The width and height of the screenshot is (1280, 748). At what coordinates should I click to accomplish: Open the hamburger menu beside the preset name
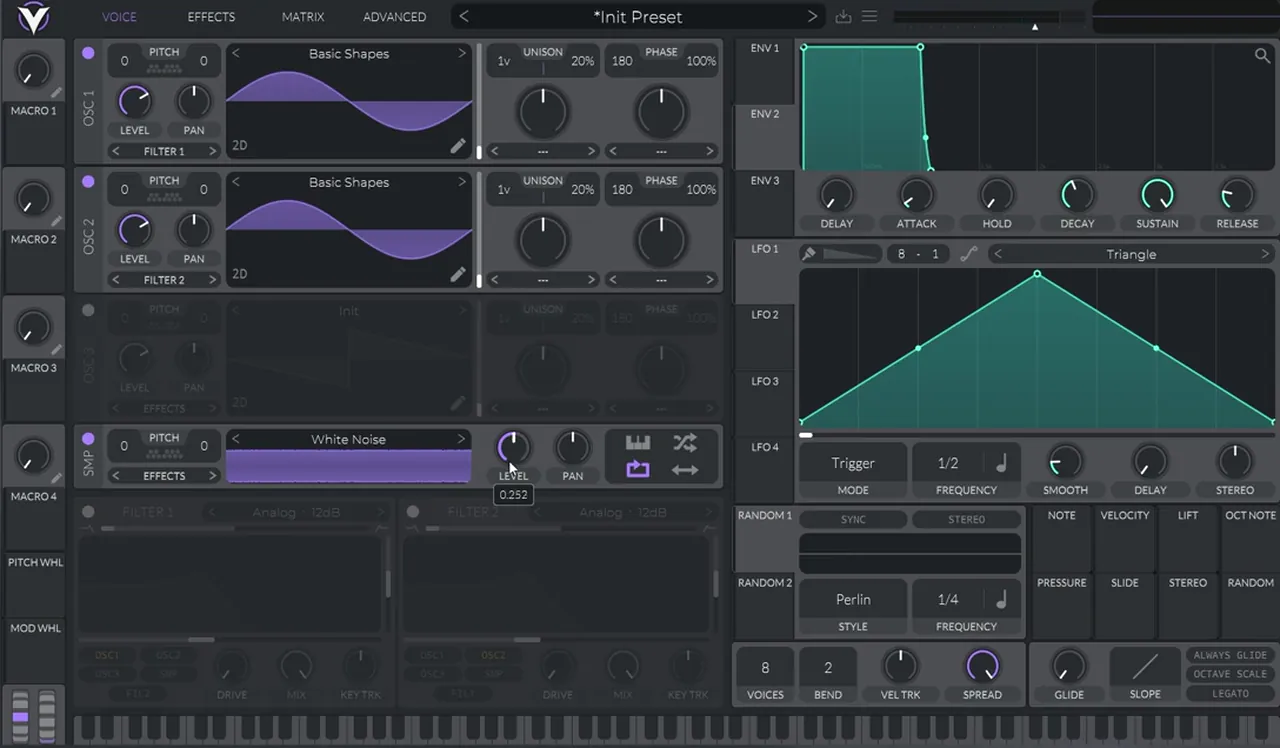869,16
